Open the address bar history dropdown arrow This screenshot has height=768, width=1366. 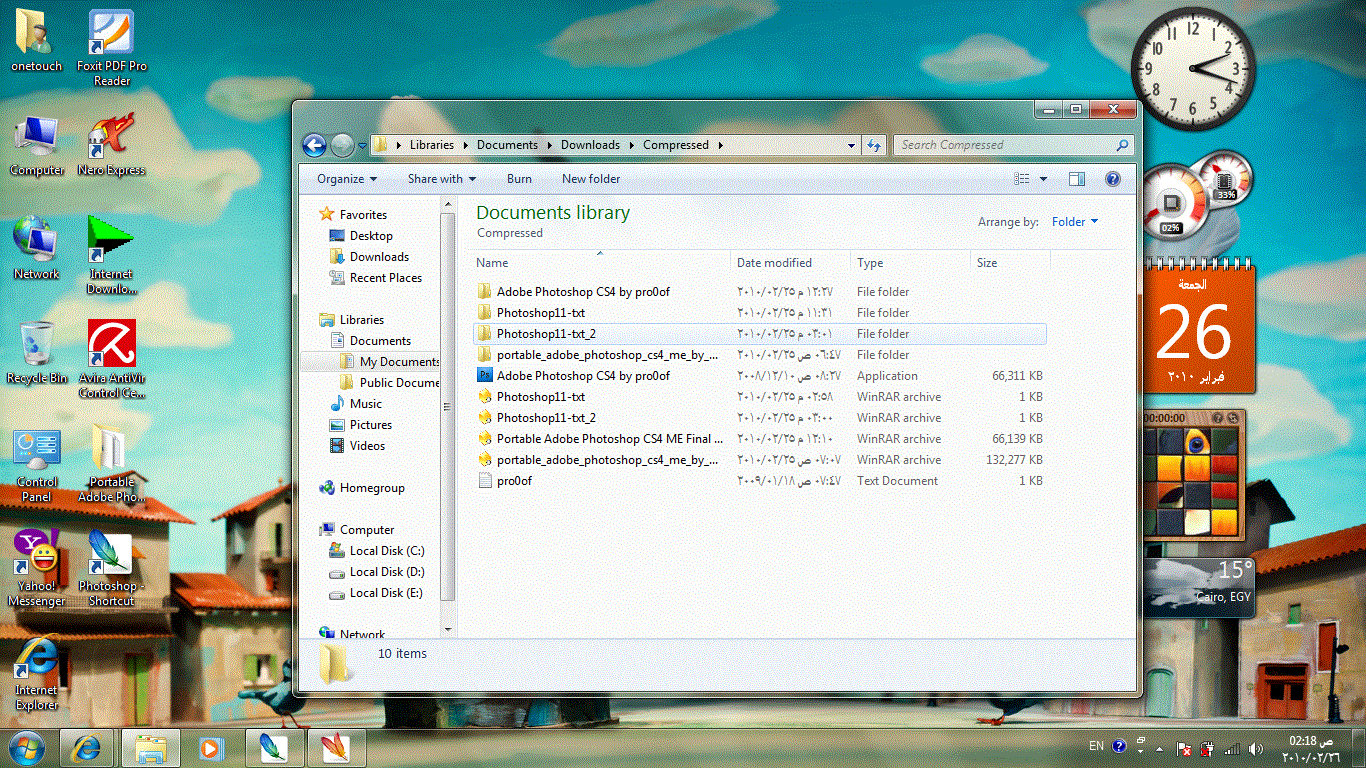point(851,145)
